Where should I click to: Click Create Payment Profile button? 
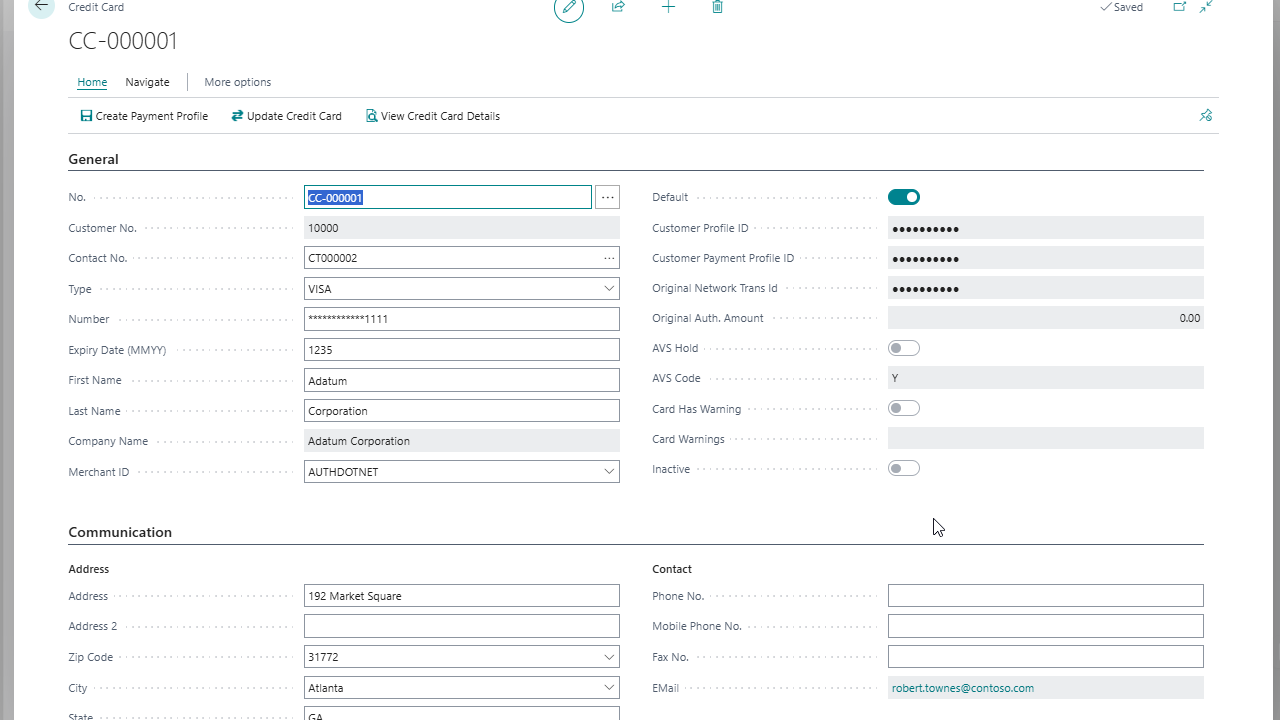pyautogui.click(x=144, y=116)
